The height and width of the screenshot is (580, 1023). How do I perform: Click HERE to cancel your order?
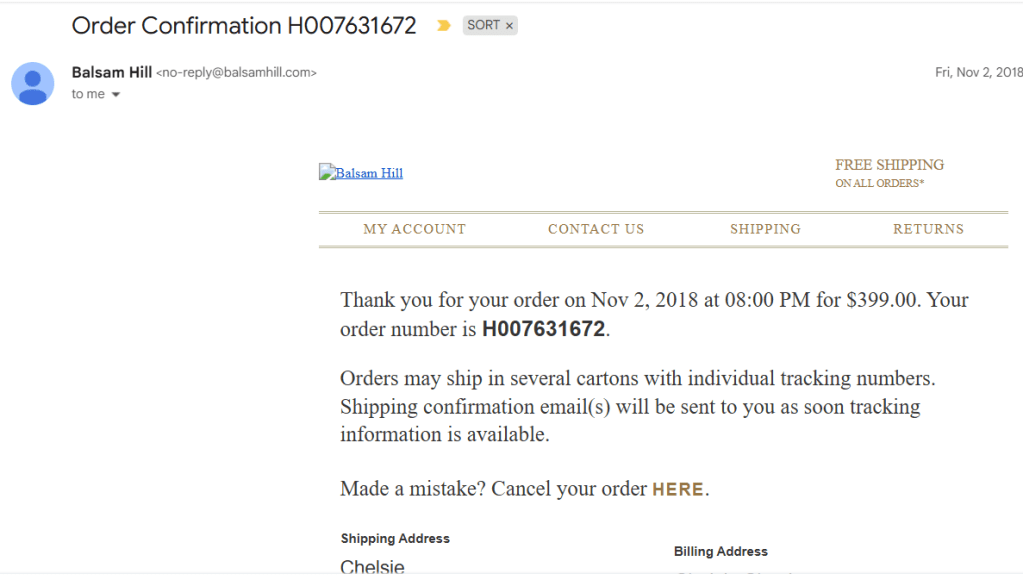(x=678, y=490)
